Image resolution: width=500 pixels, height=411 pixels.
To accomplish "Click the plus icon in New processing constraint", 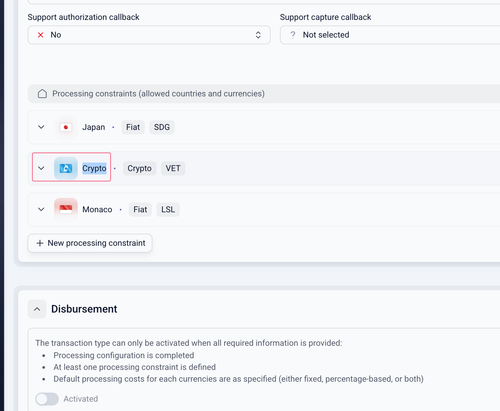I will pyautogui.click(x=40, y=243).
